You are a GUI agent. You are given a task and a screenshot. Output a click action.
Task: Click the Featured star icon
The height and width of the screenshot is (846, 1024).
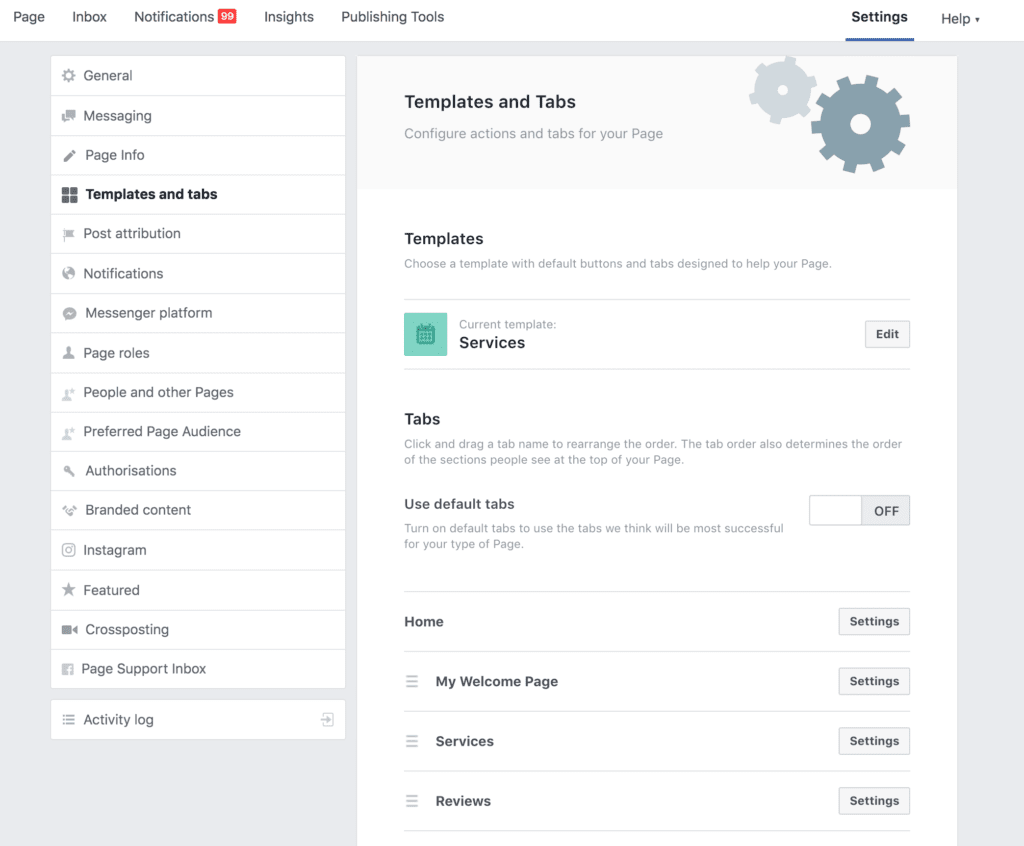[x=67, y=590]
